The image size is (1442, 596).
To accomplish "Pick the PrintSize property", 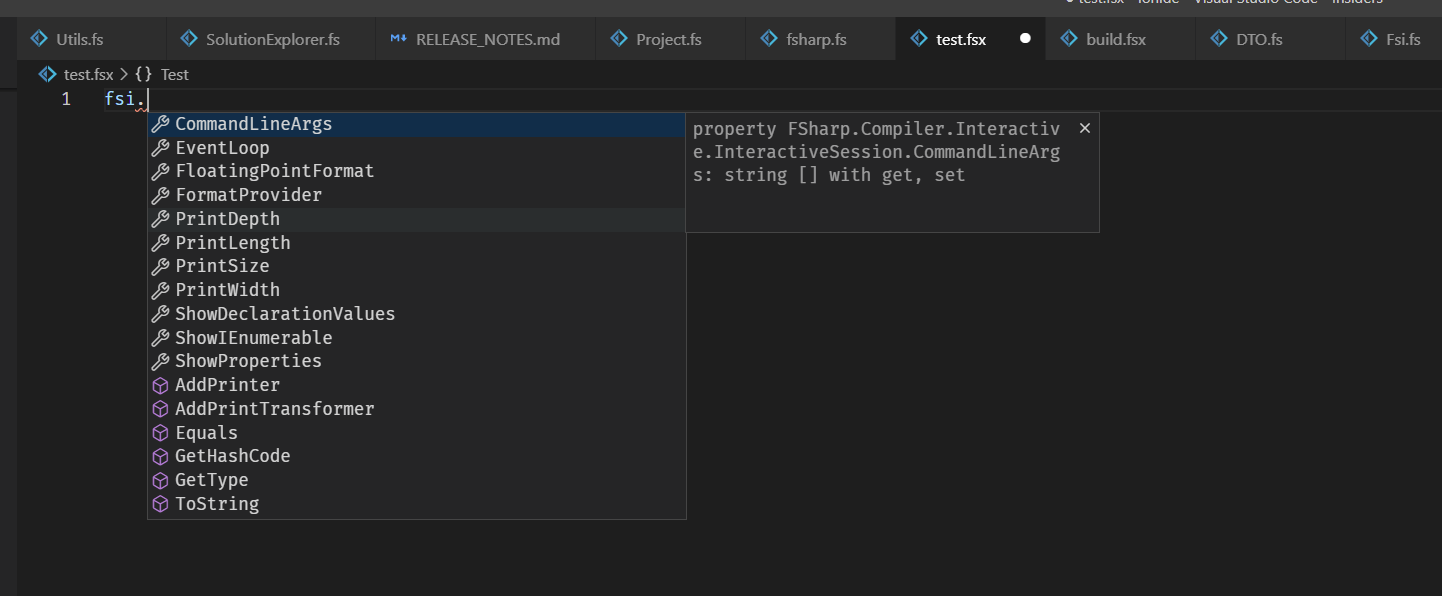I will coord(417,266).
